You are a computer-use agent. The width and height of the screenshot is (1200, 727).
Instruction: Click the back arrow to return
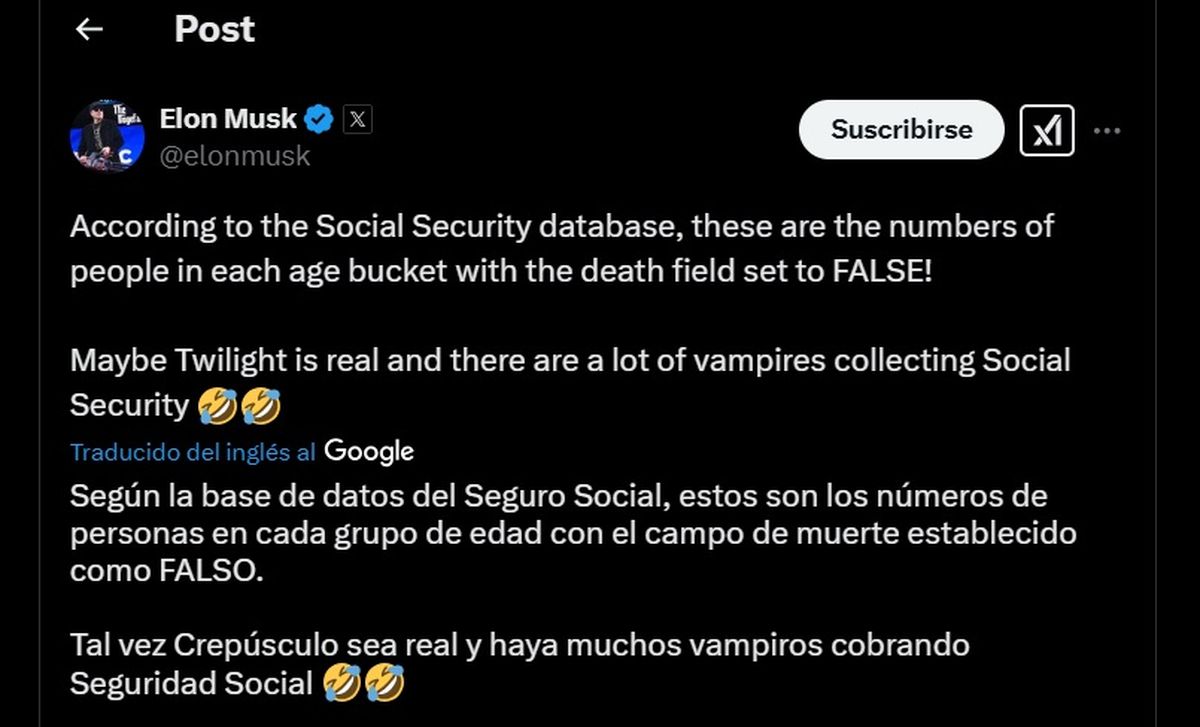(88, 29)
